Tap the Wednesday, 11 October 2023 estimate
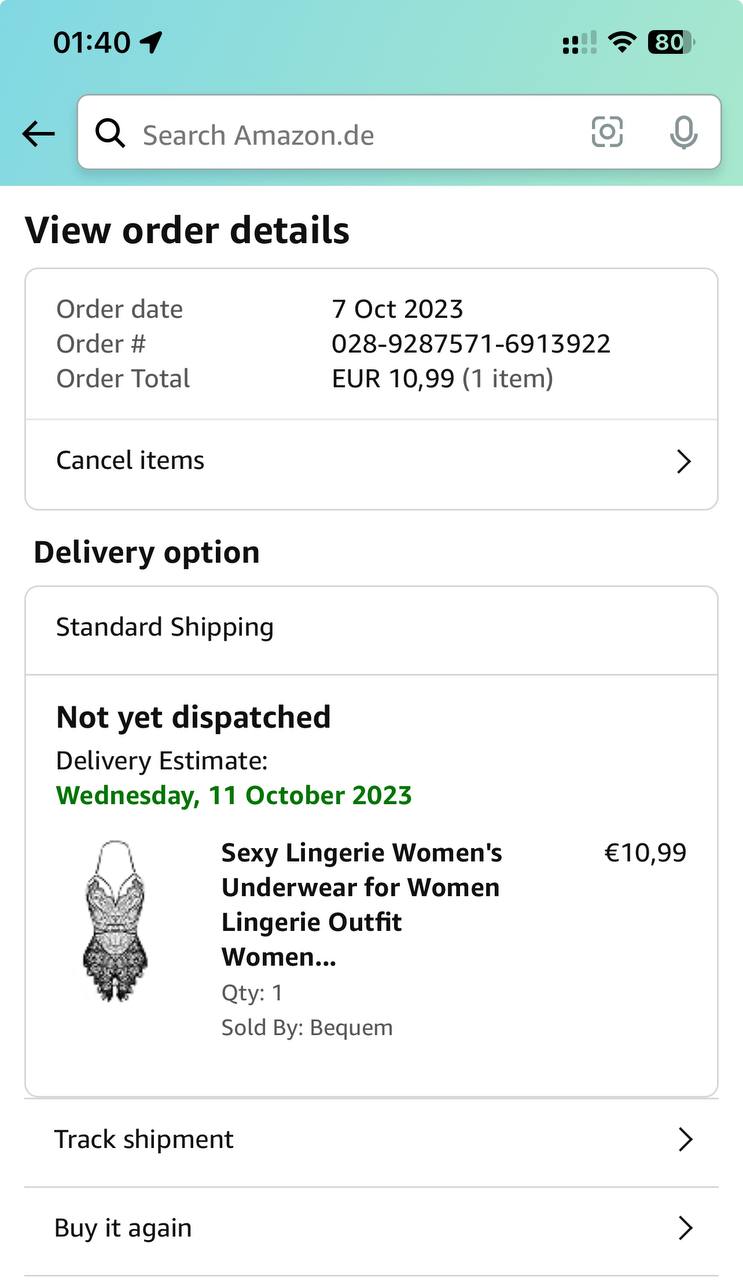 [234, 796]
